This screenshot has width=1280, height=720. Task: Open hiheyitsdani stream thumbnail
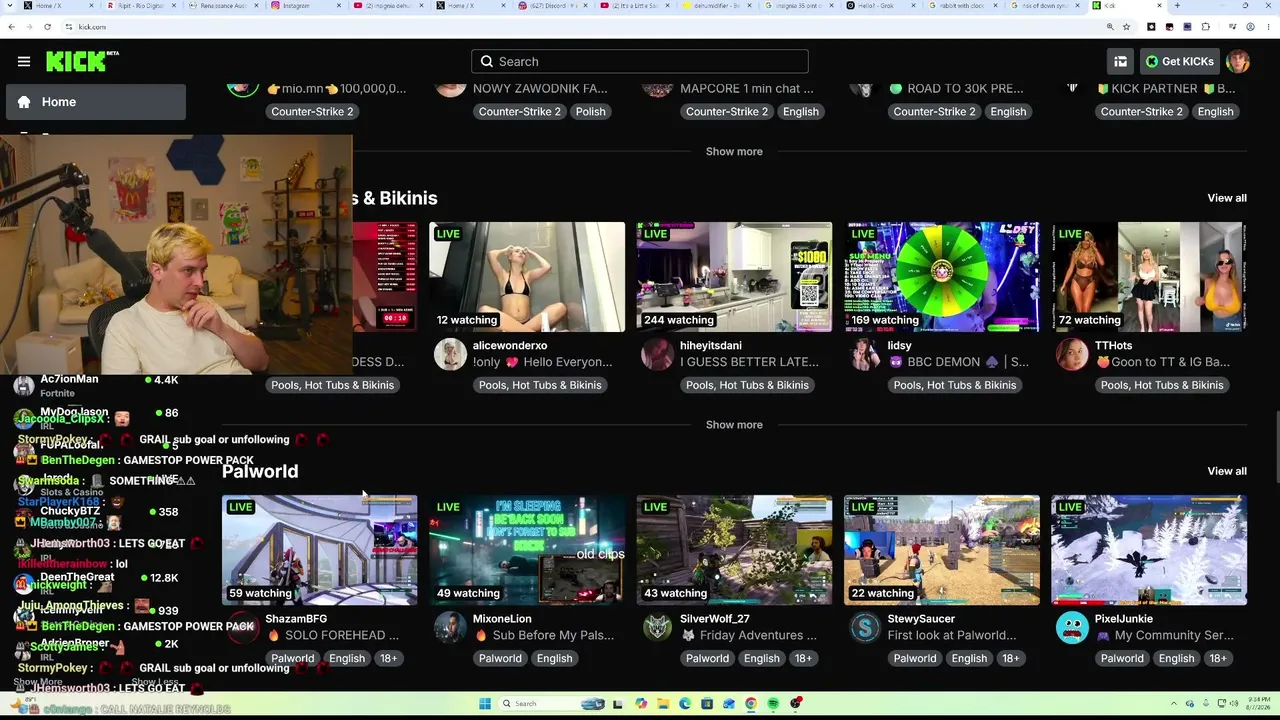coord(734,277)
